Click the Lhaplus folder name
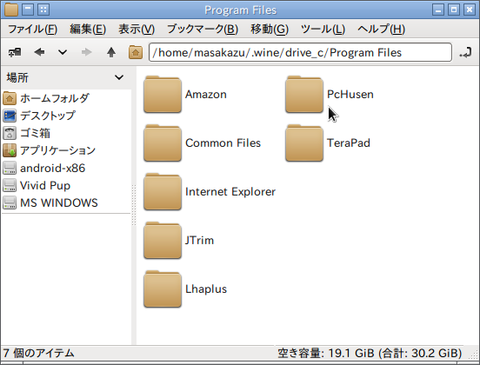Screen dimensions: 480x365 (x=206, y=289)
